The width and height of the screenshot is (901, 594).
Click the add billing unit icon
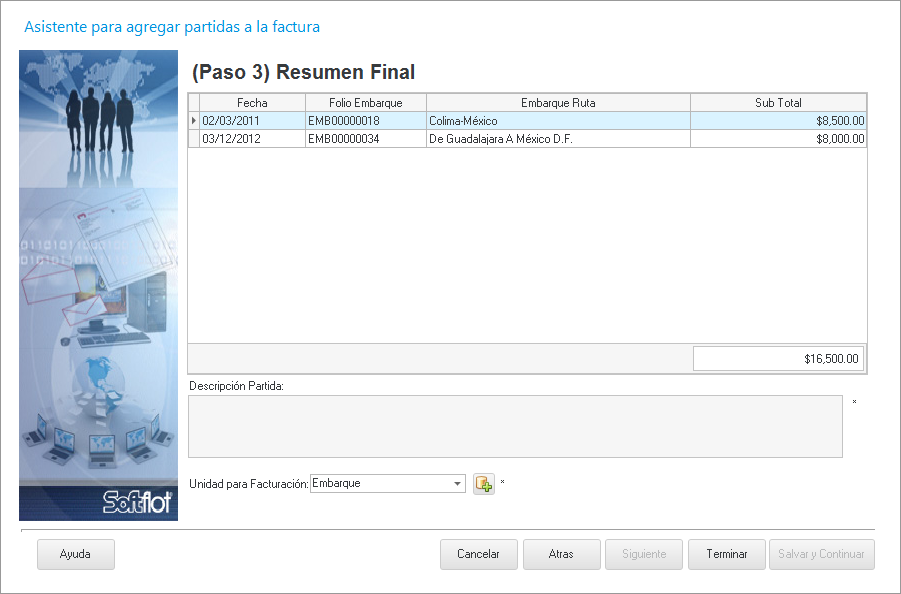(484, 484)
